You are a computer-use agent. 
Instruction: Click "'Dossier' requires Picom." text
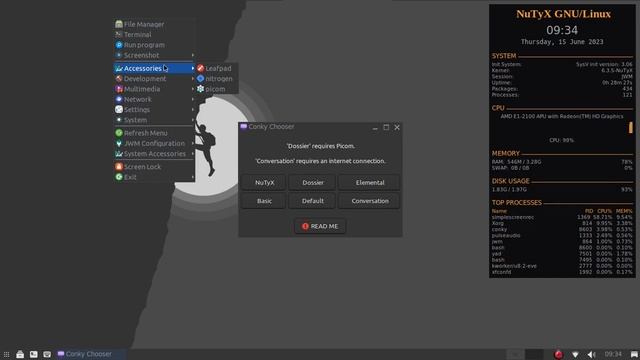tap(320, 146)
